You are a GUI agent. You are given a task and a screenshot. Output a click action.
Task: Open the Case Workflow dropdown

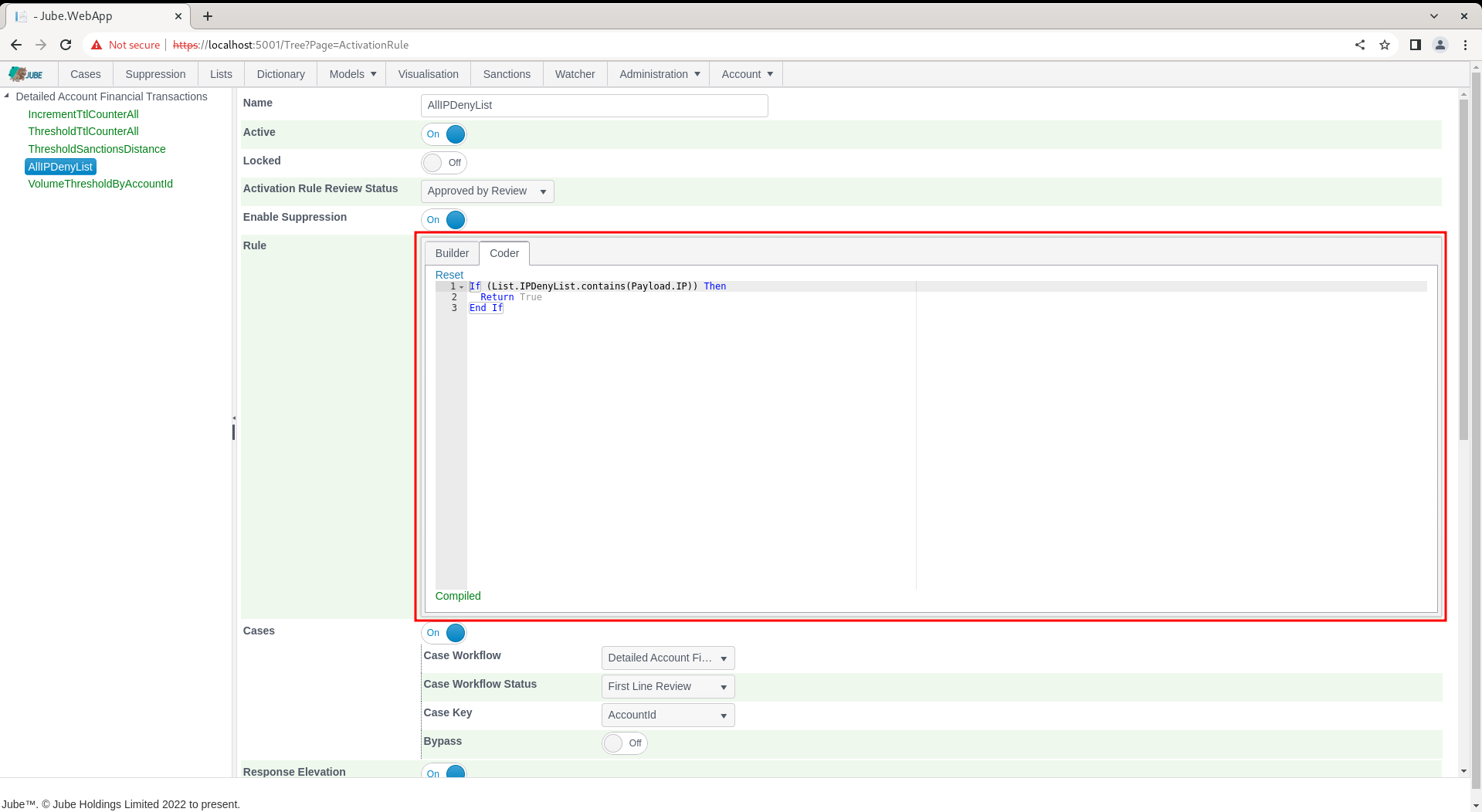click(668, 658)
